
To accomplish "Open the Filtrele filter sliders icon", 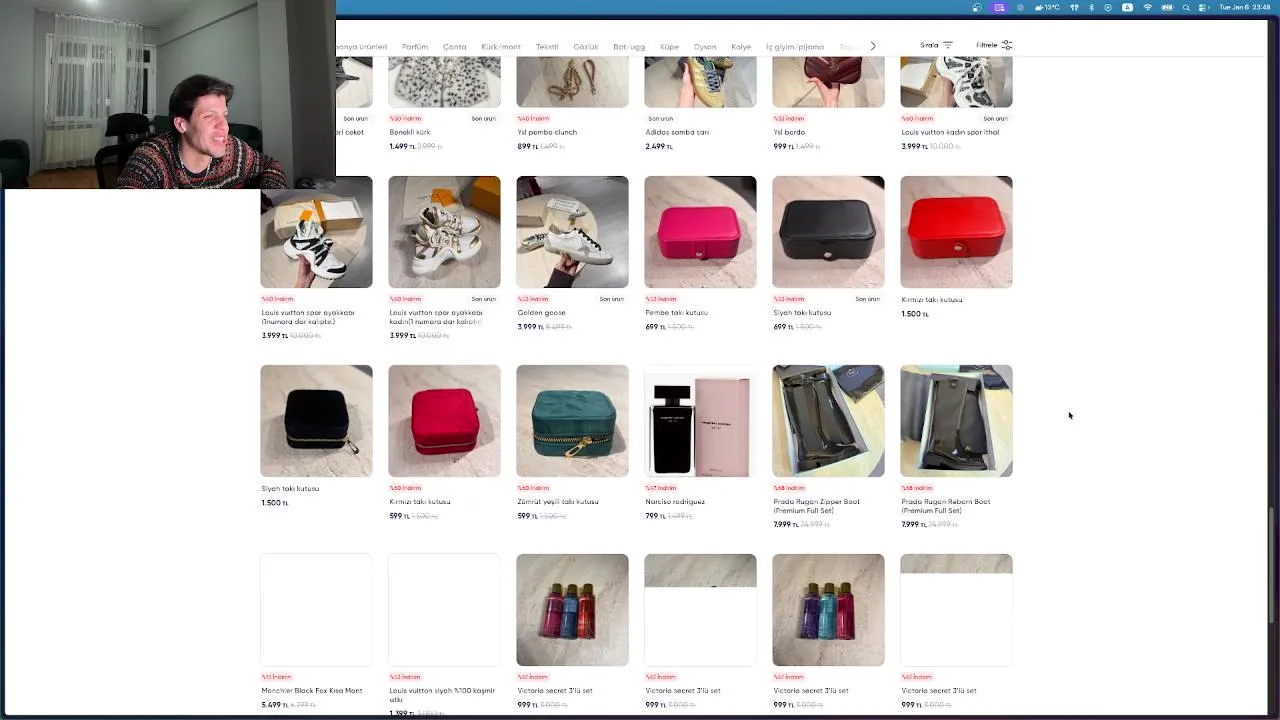I will [x=1007, y=45].
